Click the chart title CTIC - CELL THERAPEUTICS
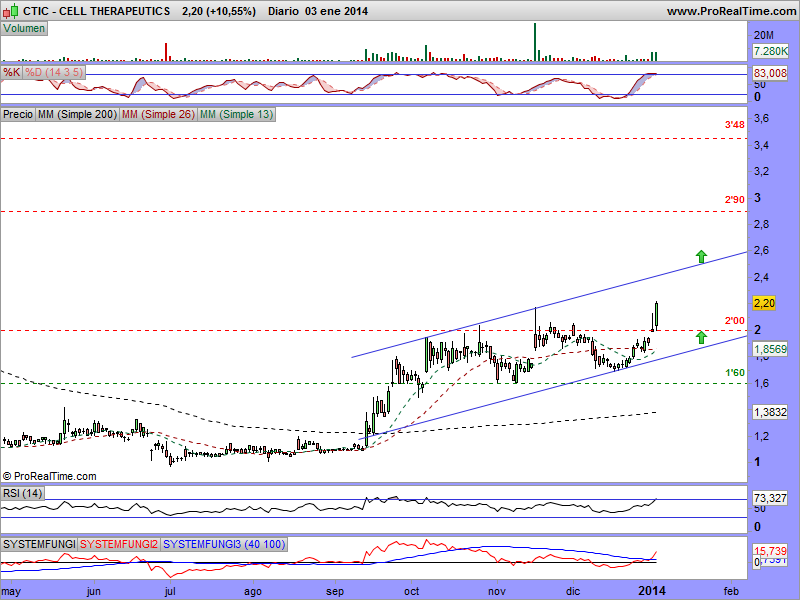The height and width of the screenshot is (600, 800). [96, 11]
